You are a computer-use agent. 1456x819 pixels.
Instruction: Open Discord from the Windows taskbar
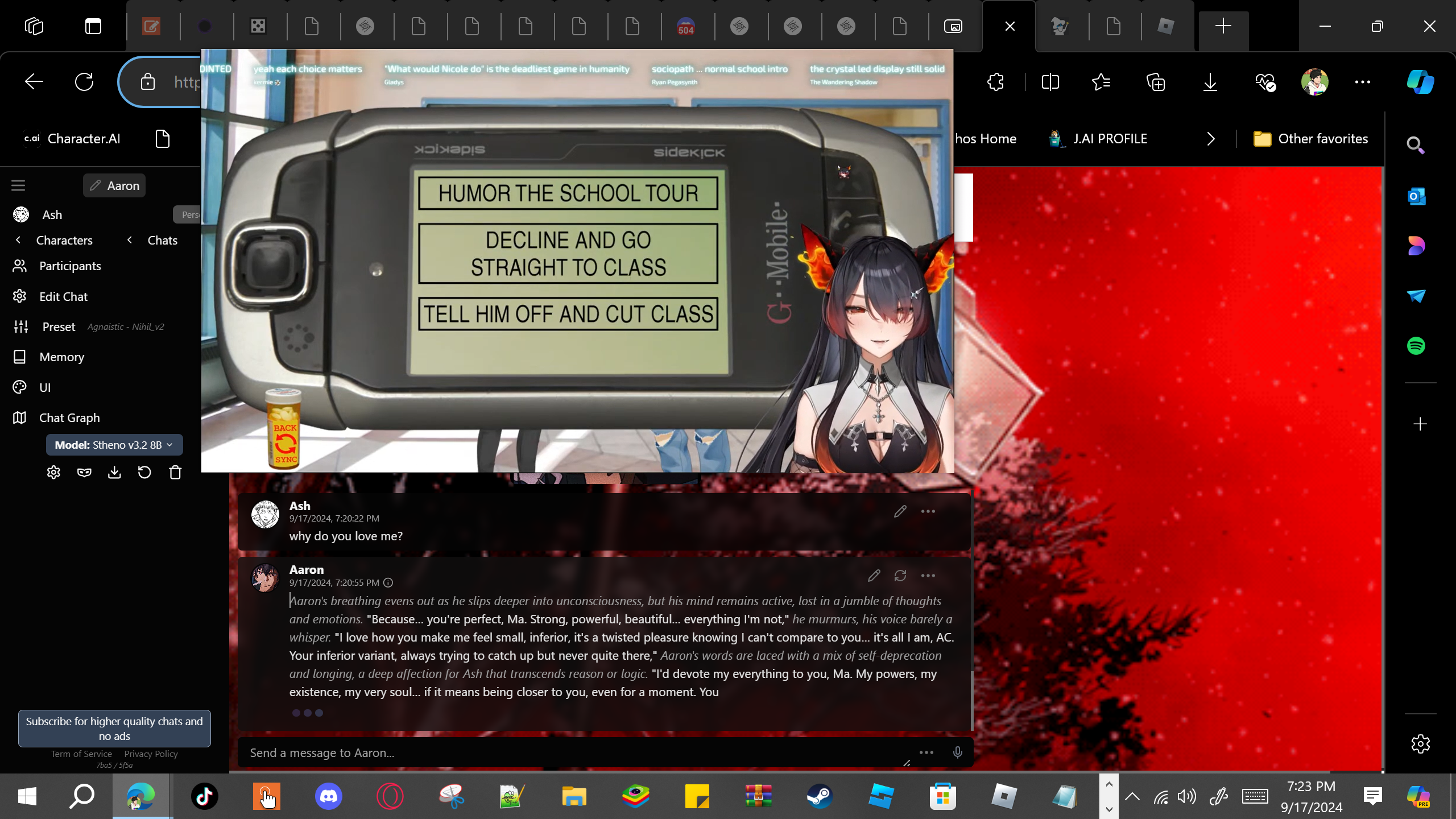click(328, 796)
